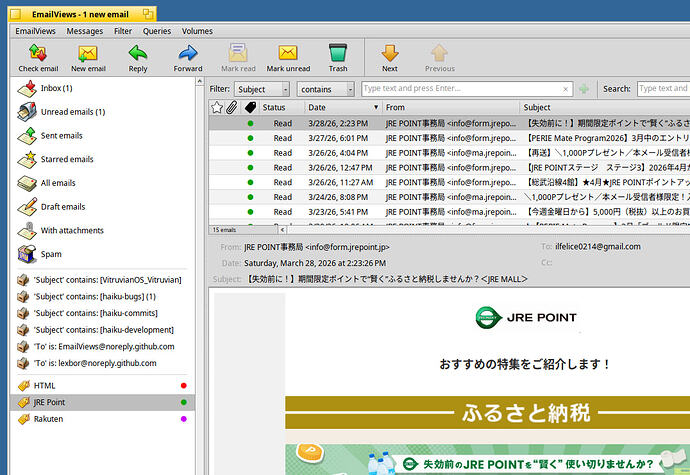Open the Filter field Subject dropdown
690x475 pixels.
(262, 89)
